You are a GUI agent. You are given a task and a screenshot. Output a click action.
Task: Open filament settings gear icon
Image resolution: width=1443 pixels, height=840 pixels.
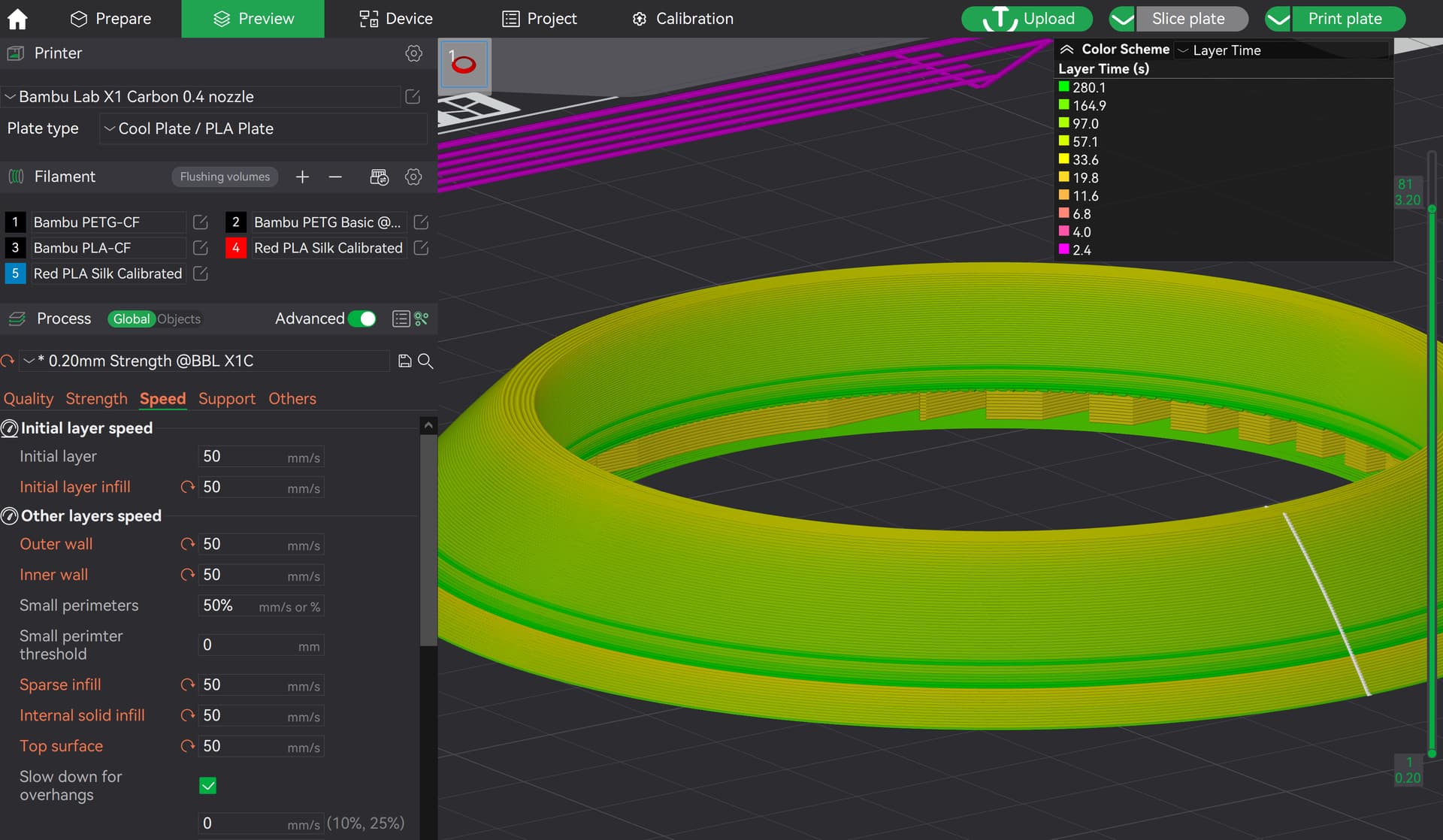pos(413,177)
